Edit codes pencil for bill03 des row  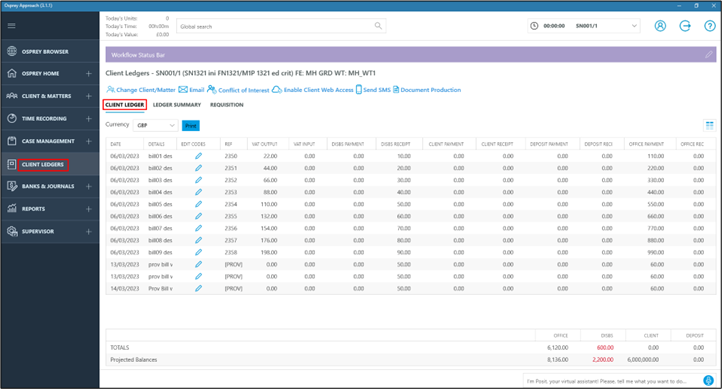click(x=198, y=180)
